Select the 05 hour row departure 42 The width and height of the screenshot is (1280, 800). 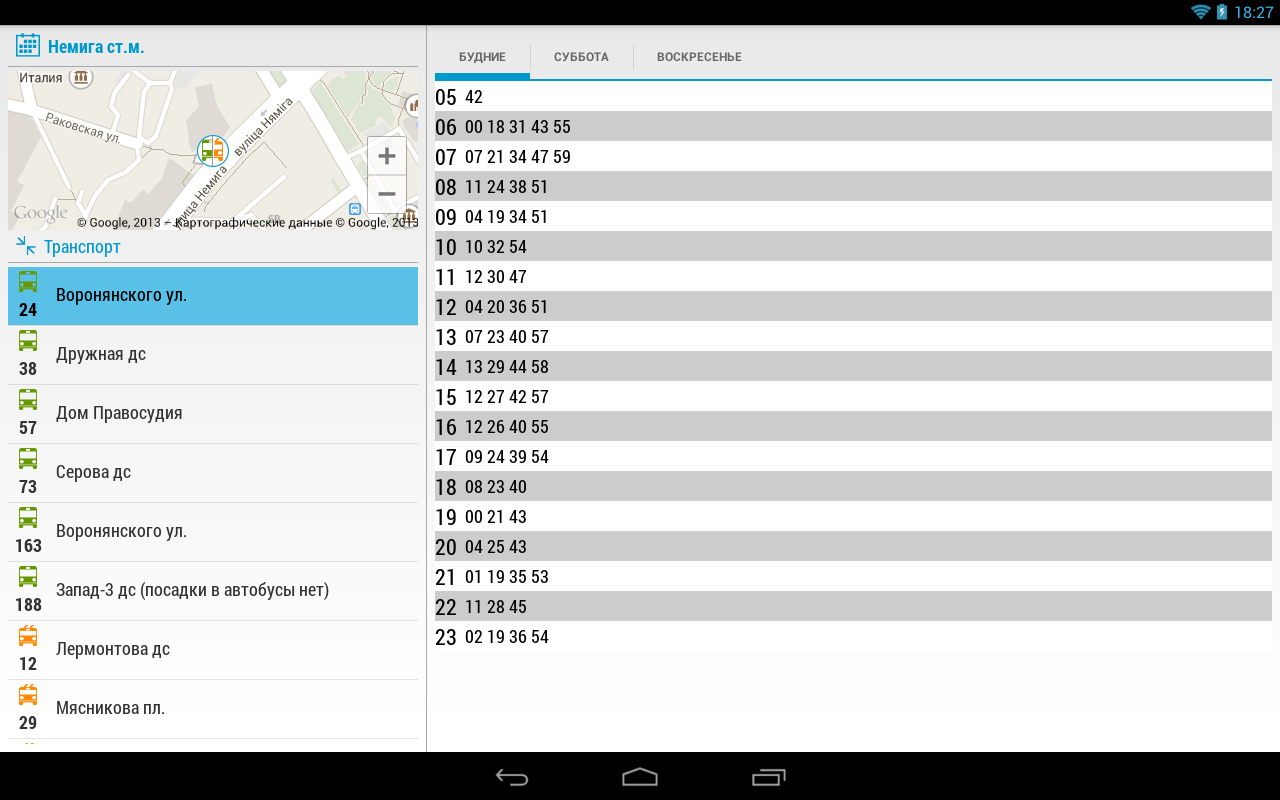click(853, 97)
